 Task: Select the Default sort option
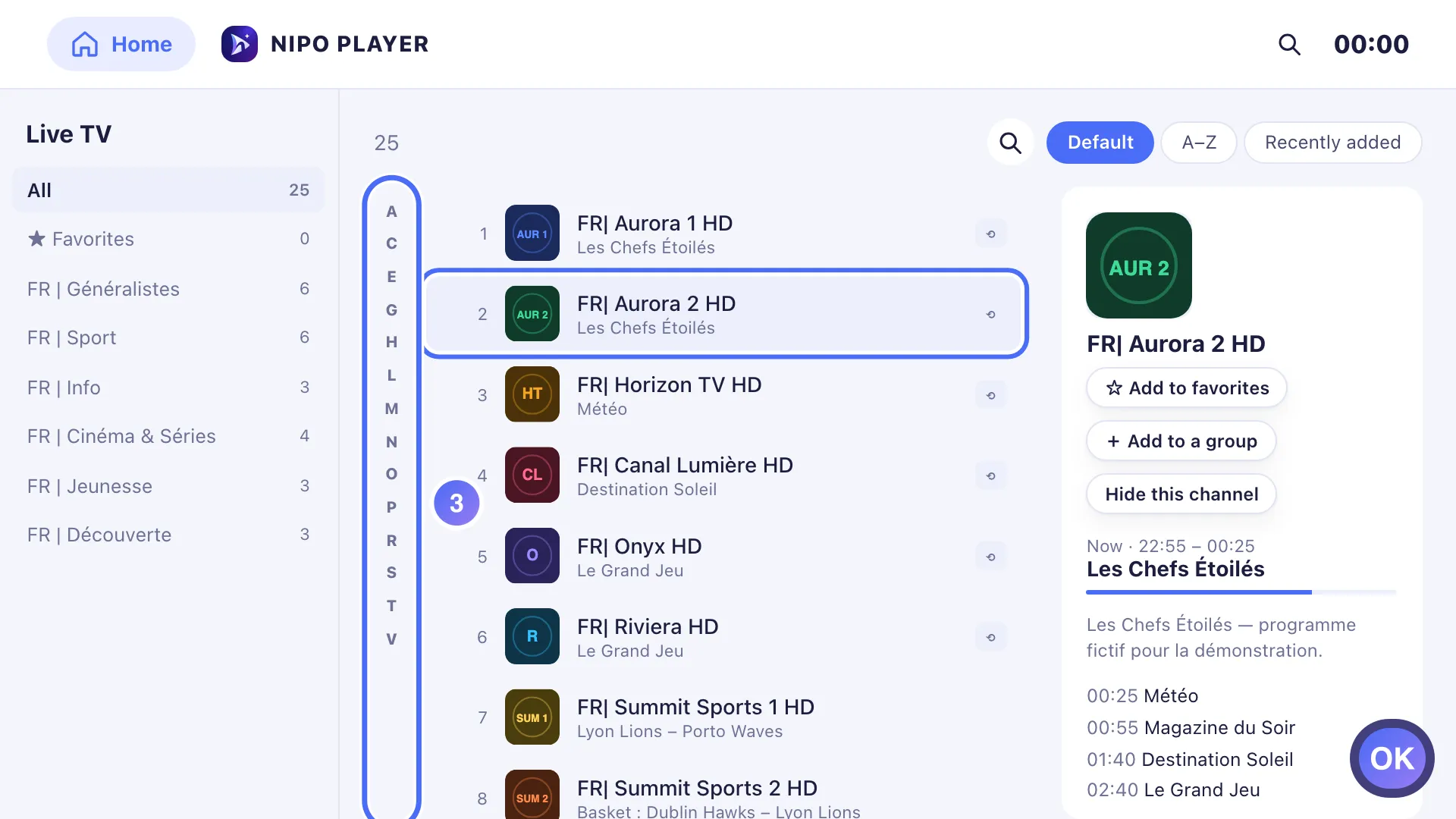coord(1100,143)
